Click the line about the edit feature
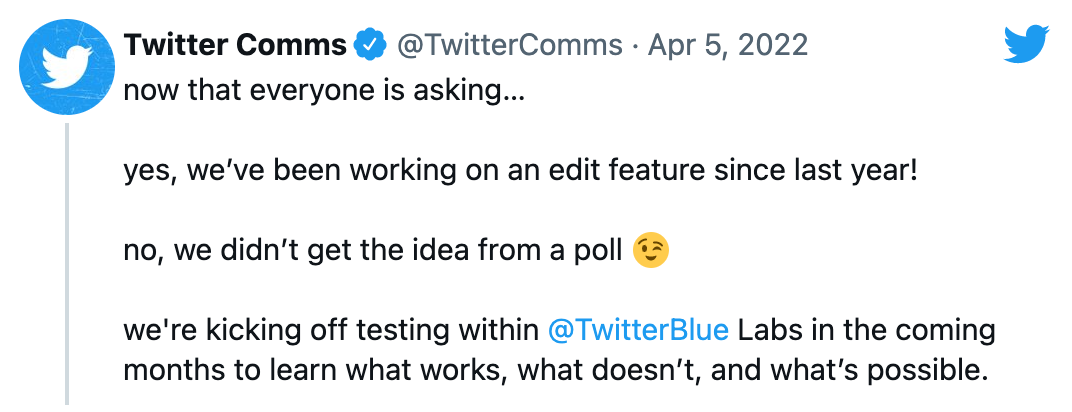The width and height of the screenshot is (1072, 412). (520, 171)
